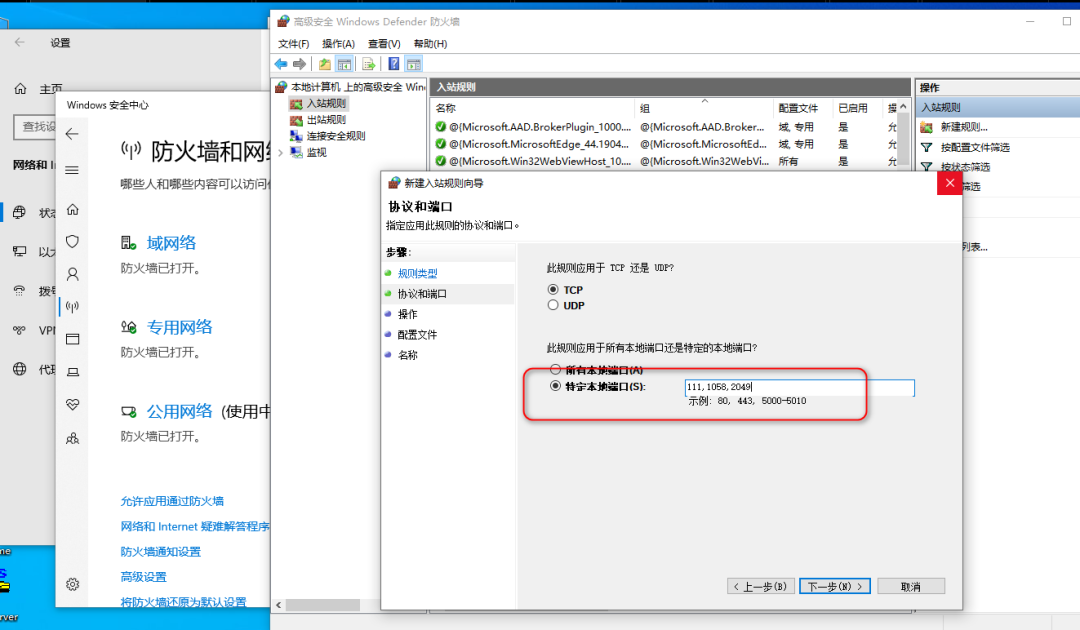Screen dimensions: 1080x630
Task: Open 专用网络 link
Action: pos(180,327)
